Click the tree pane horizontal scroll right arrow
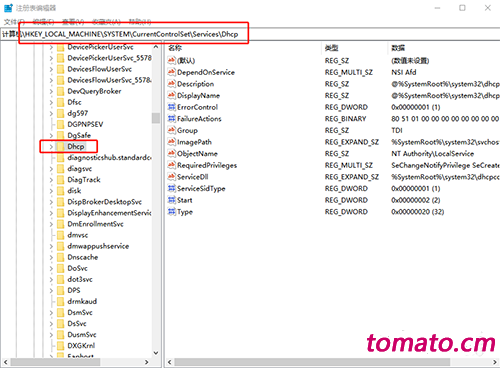 (x=147, y=362)
